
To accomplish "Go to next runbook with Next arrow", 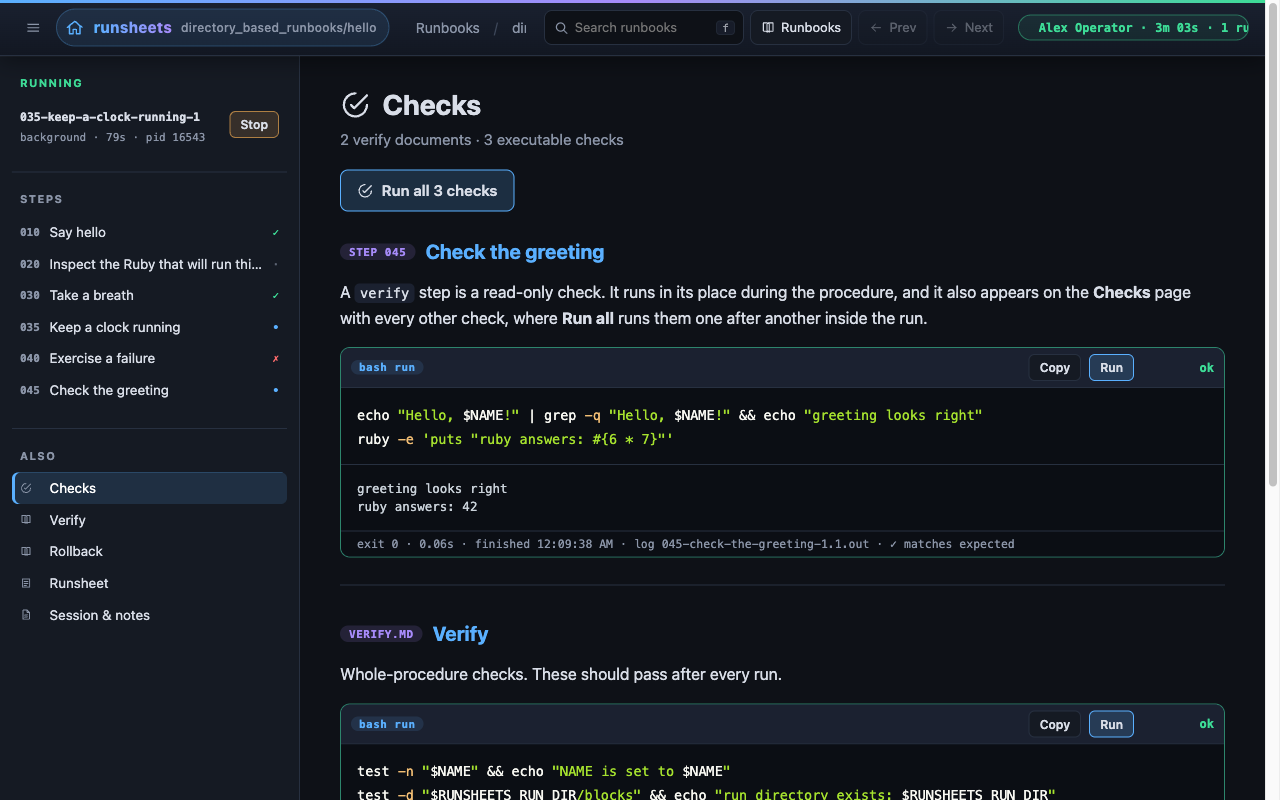I will pos(969,28).
